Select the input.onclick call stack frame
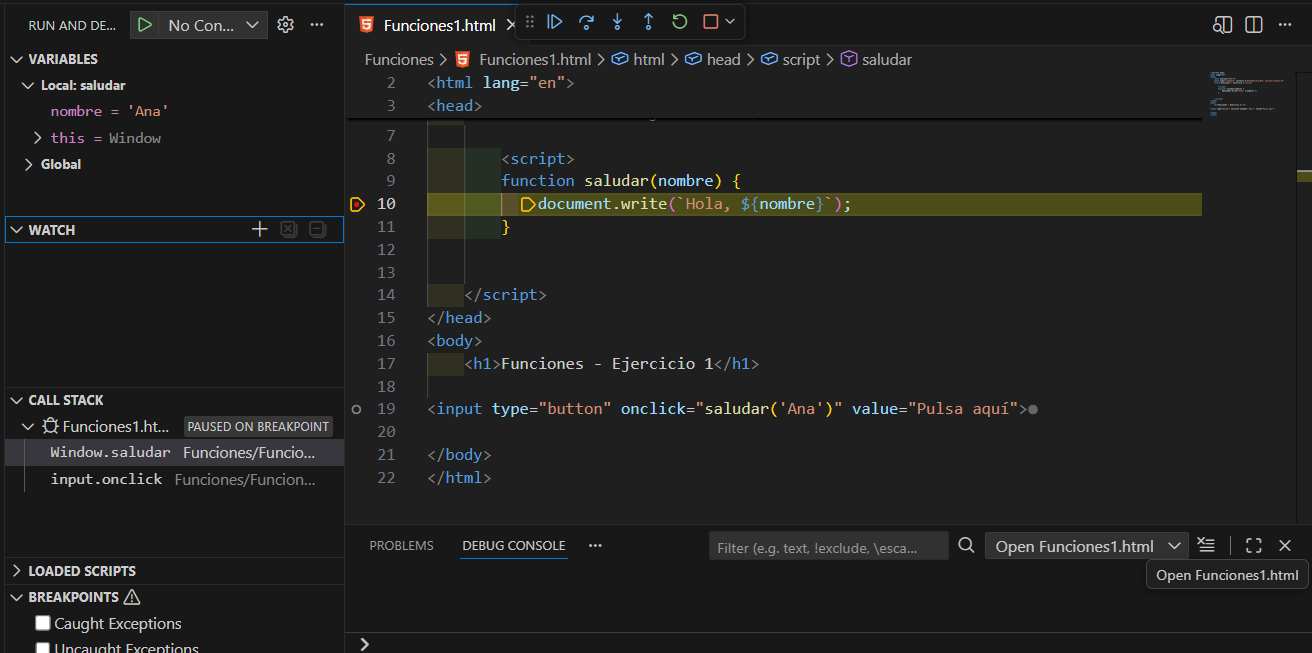Screen dimensions: 1312x653 (x=106, y=479)
